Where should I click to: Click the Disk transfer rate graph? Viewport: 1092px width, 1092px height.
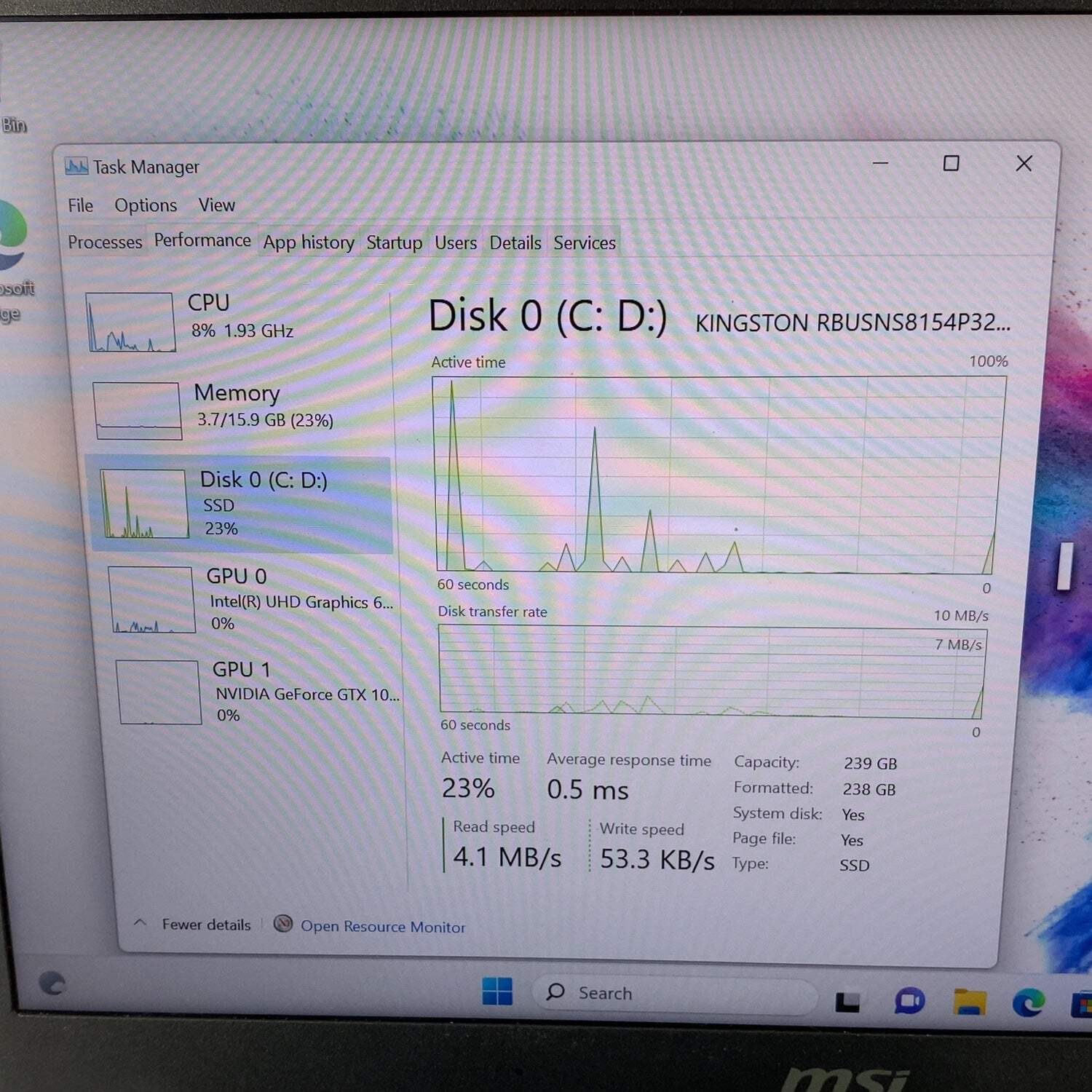tap(712, 671)
